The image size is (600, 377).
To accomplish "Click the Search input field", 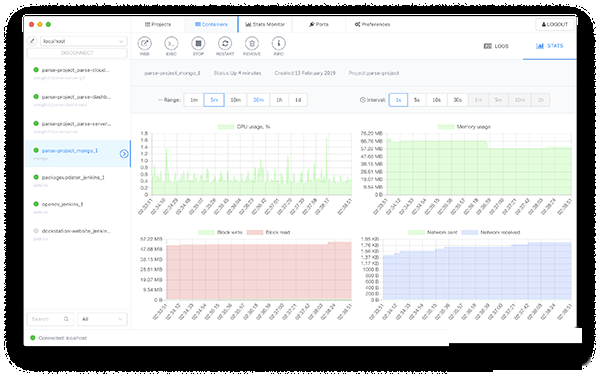I will coord(51,319).
